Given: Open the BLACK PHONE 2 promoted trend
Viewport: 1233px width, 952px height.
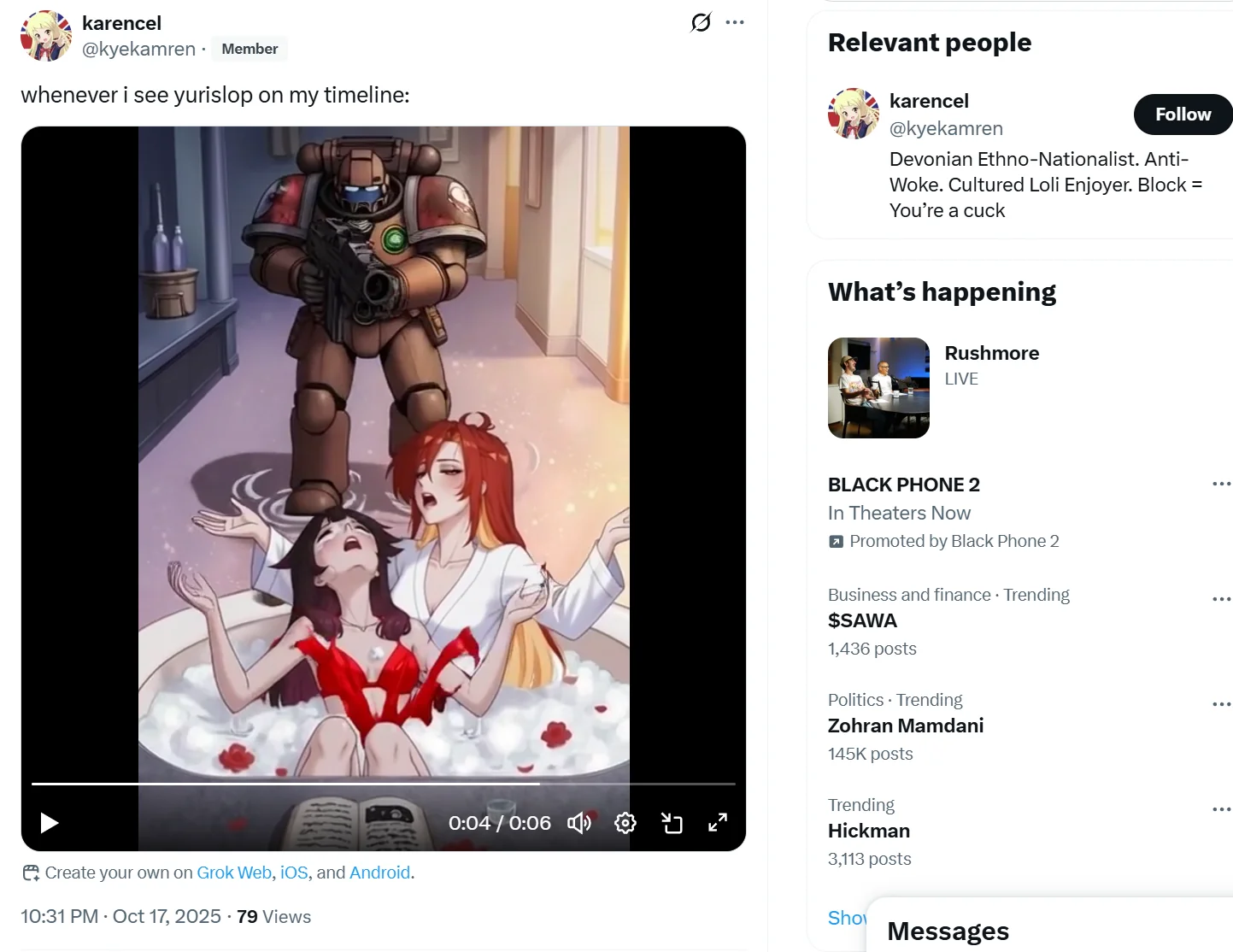Looking at the screenshot, I should [904, 485].
